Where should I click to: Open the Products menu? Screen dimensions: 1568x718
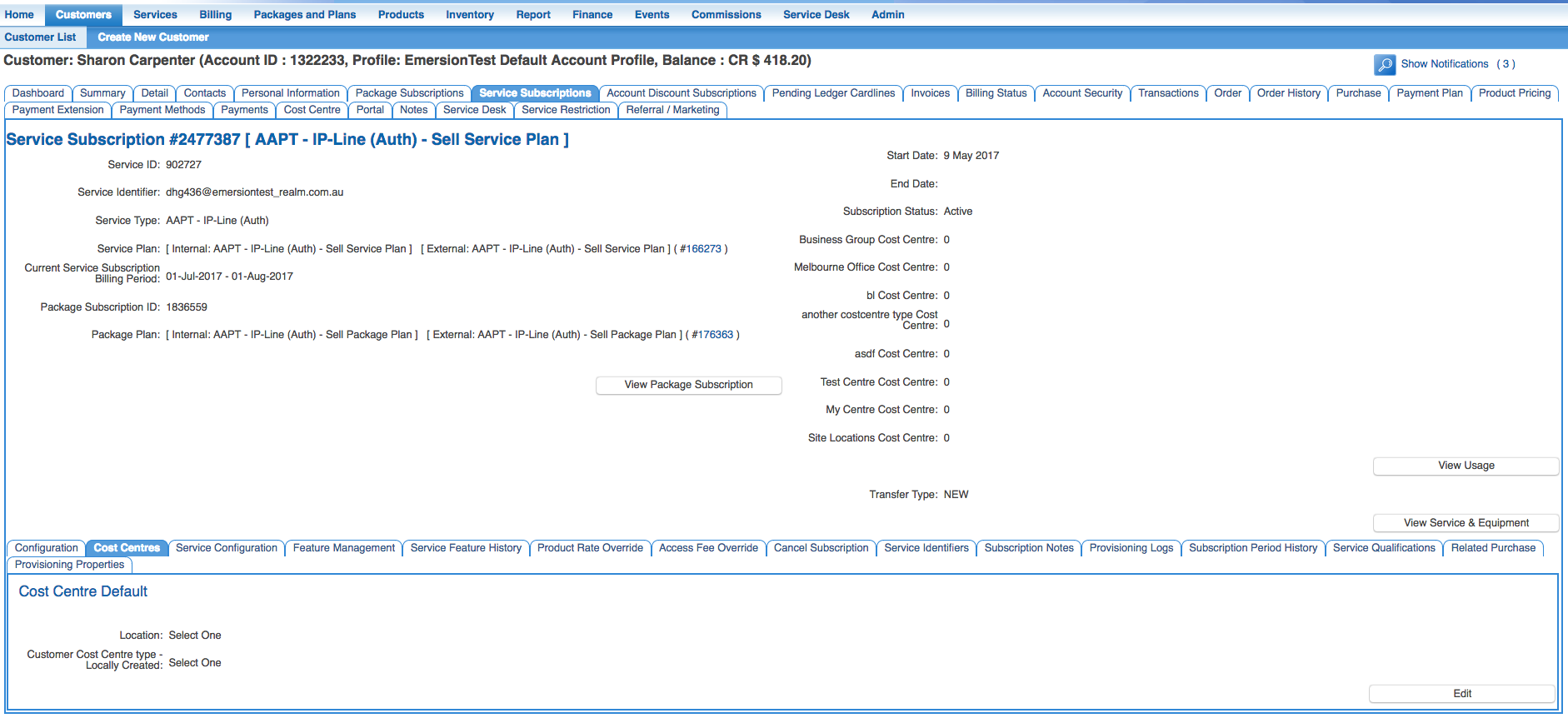click(401, 14)
